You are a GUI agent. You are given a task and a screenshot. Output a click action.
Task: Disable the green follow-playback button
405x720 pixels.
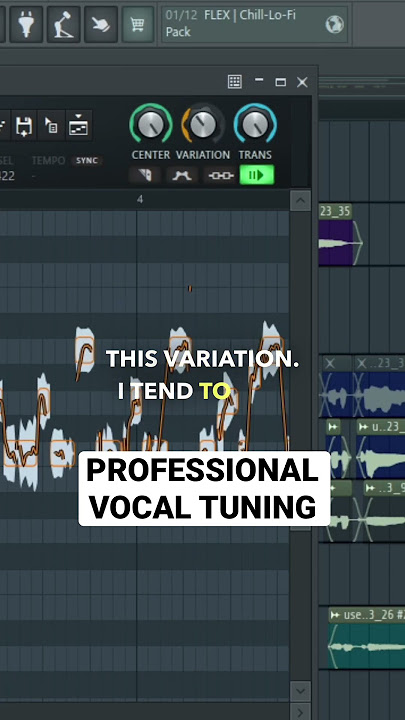pos(257,175)
